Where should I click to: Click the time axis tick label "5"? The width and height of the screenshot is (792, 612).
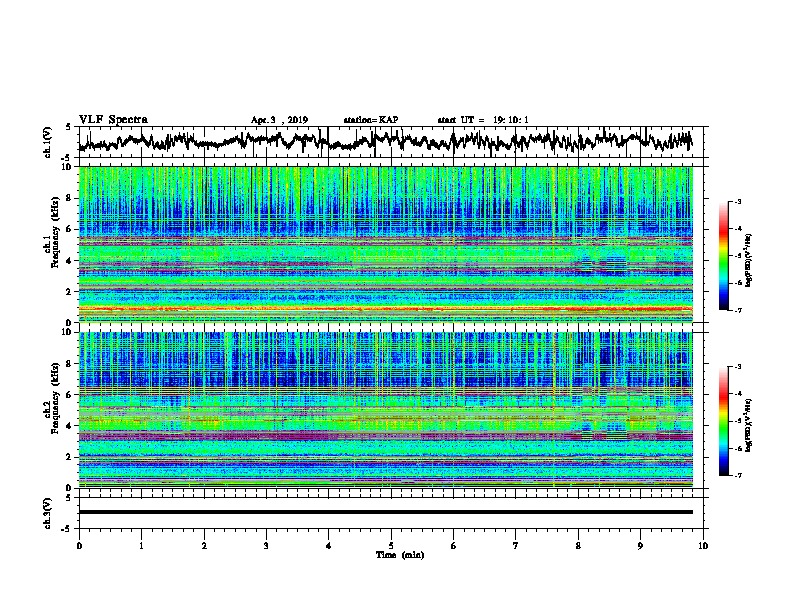pos(391,545)
